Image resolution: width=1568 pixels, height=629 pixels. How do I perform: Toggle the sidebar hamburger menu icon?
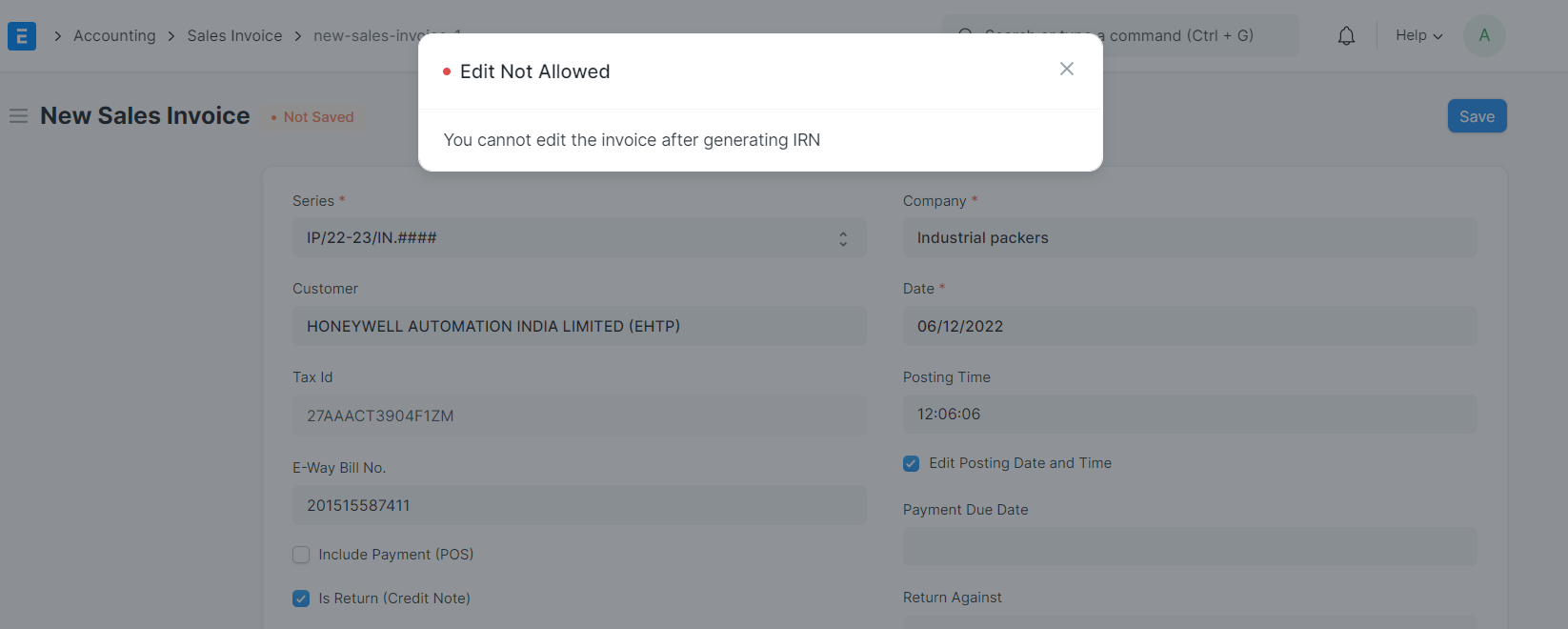point(18,116)
